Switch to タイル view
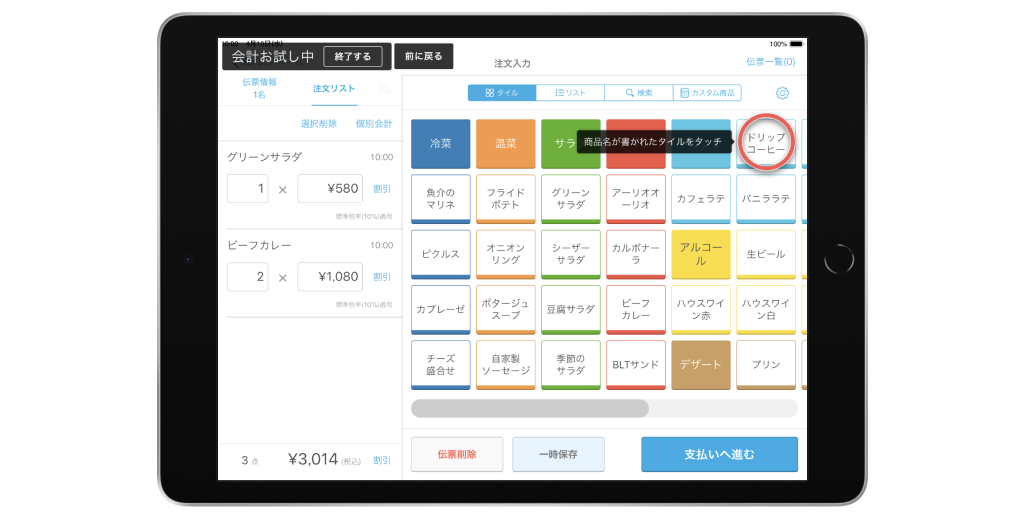Image resolution: width=1026 pixels, height=518 pixels. point(502,93)
